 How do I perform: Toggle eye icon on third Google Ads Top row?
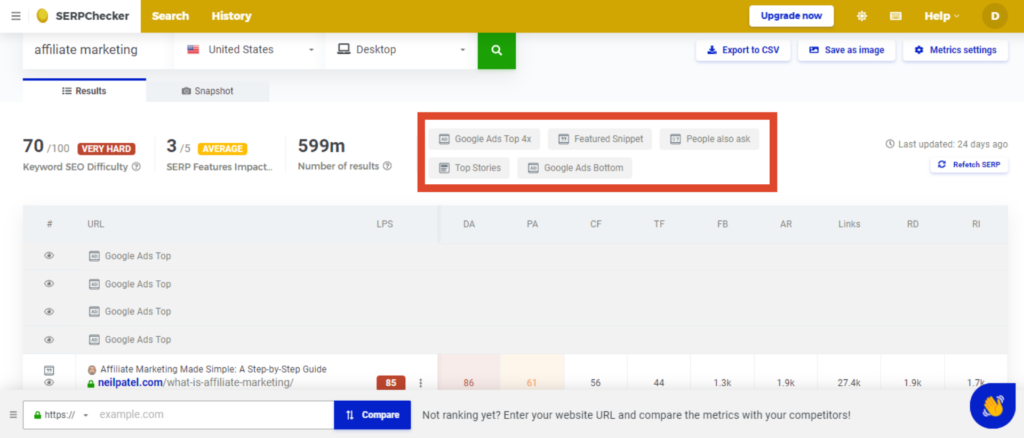[x=49, y=311]
